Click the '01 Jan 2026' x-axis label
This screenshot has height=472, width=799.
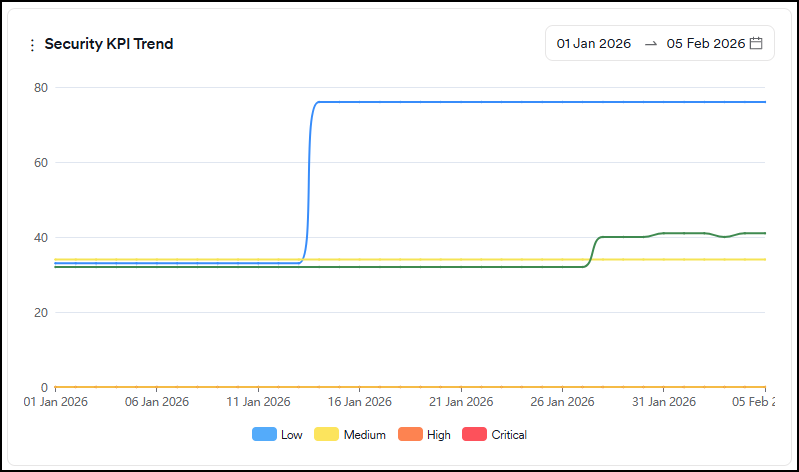pos(56,402)
